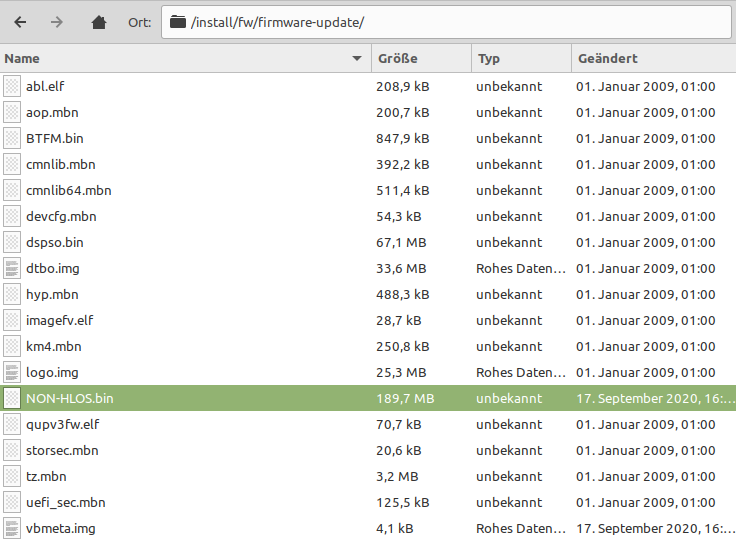
Task: Click the size value 33,6 MB
Action: 401,268
